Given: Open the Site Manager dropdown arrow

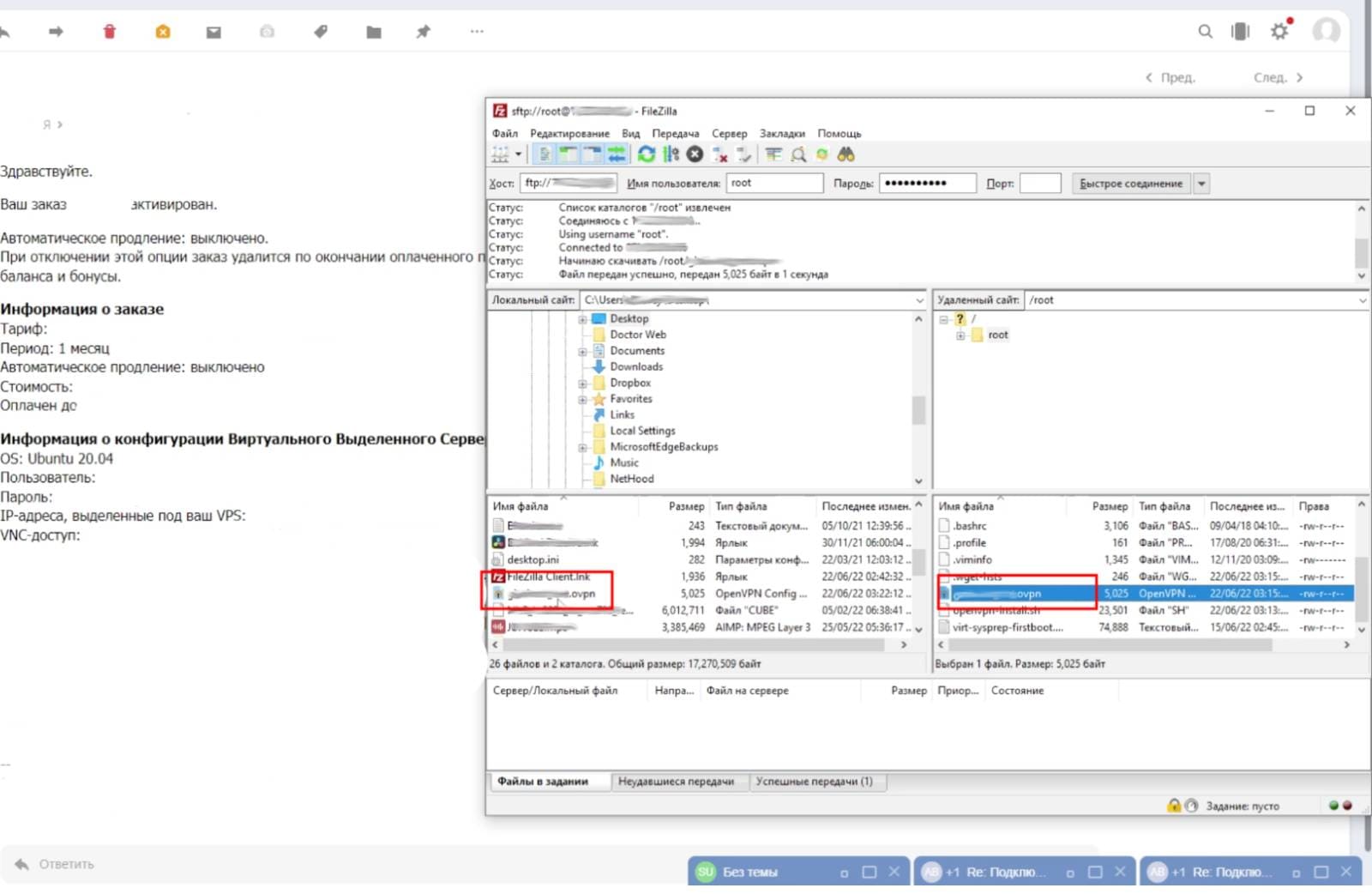Looking at the screenshot, I should tap(518, 154).
